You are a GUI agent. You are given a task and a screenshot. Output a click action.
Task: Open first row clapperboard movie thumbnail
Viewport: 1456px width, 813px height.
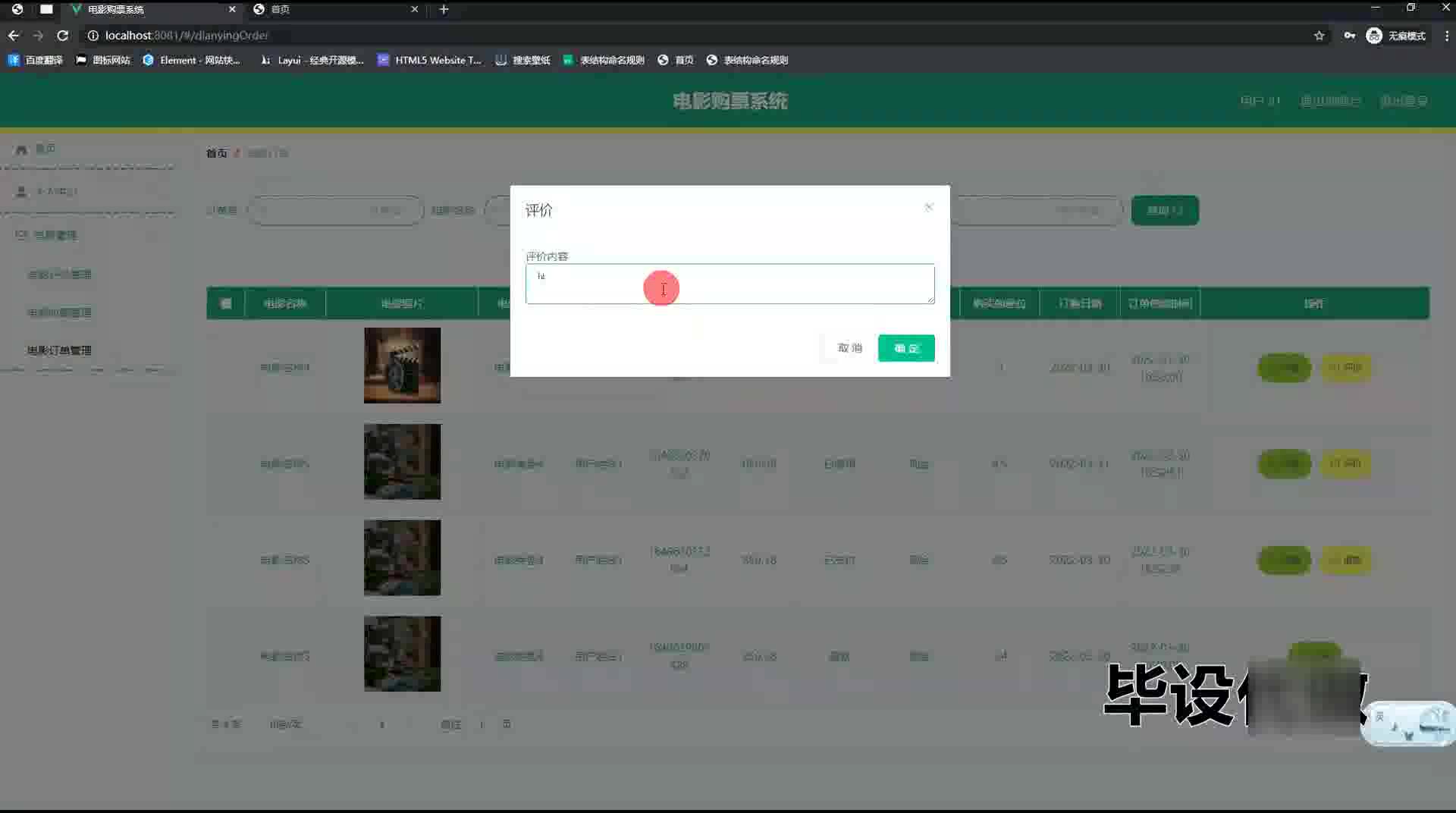(x=402, y=366)
